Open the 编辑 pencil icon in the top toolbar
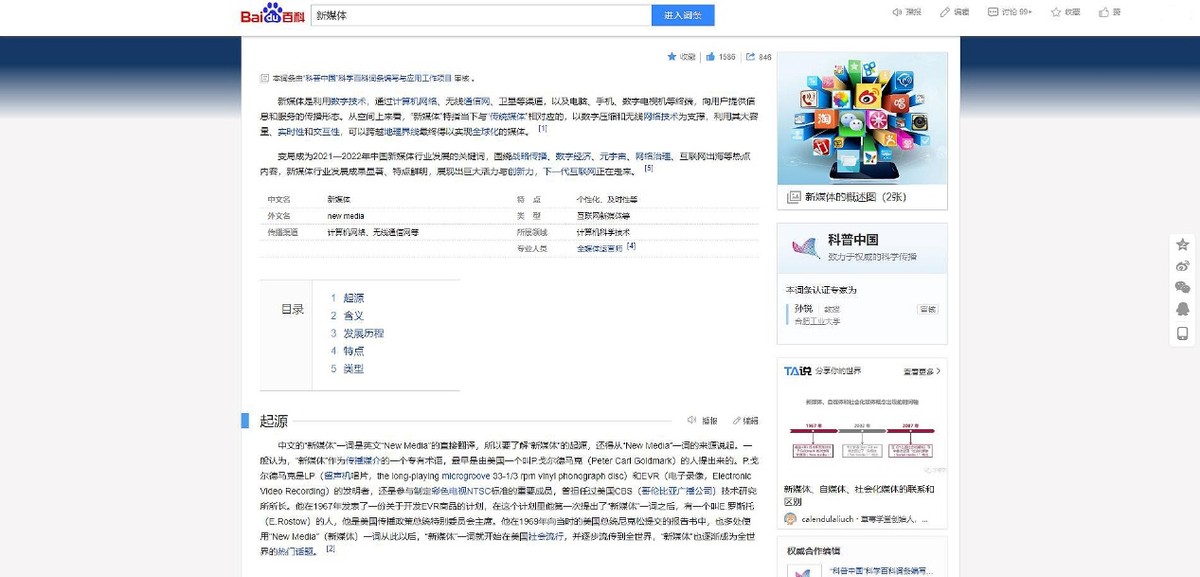This screenshot has width=1200, height=577. point(948,12)
